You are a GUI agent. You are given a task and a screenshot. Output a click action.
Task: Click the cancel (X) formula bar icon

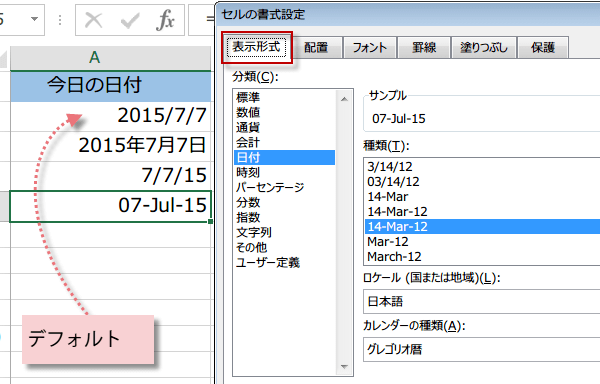point(93,20)
